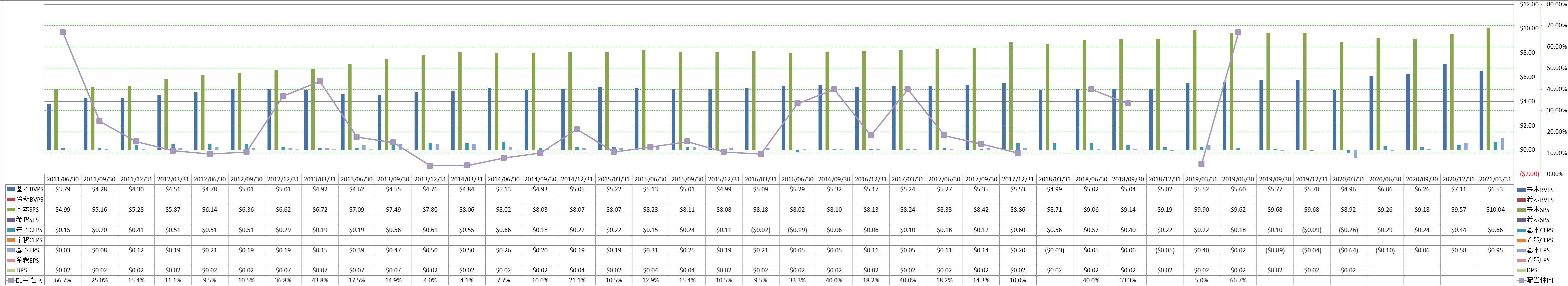
Task: Click the 基本BVPS row header in data table
Action: [x=25, y=189]
